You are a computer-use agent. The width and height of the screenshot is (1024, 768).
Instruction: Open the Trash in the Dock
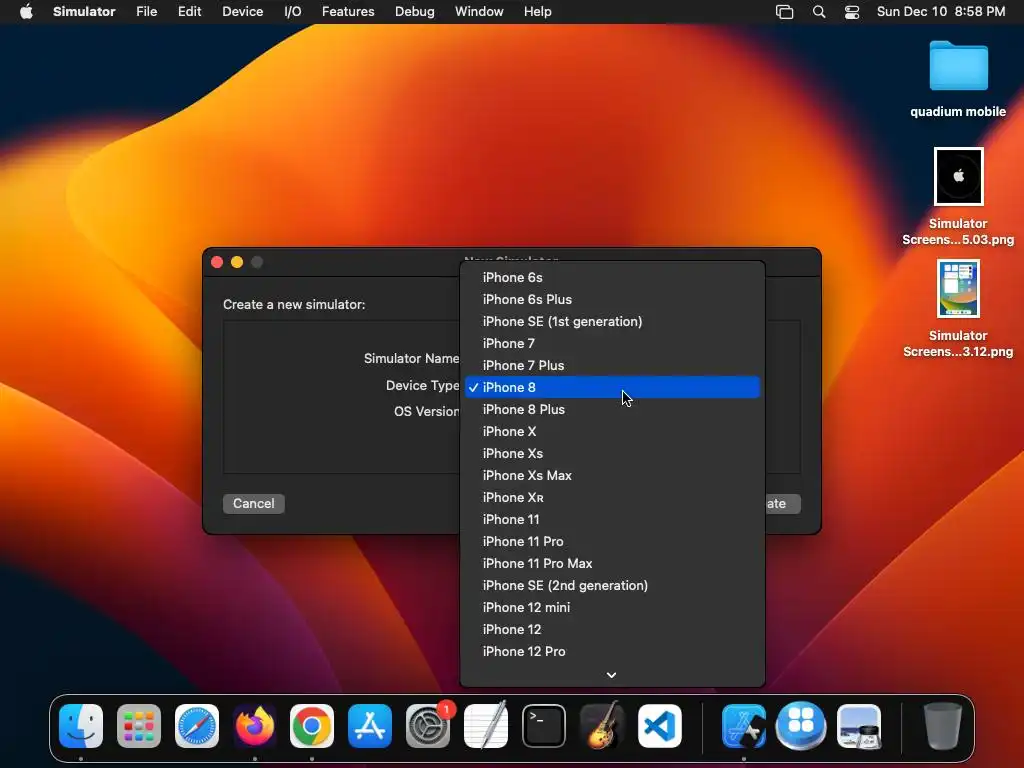[x=943, y=726]
